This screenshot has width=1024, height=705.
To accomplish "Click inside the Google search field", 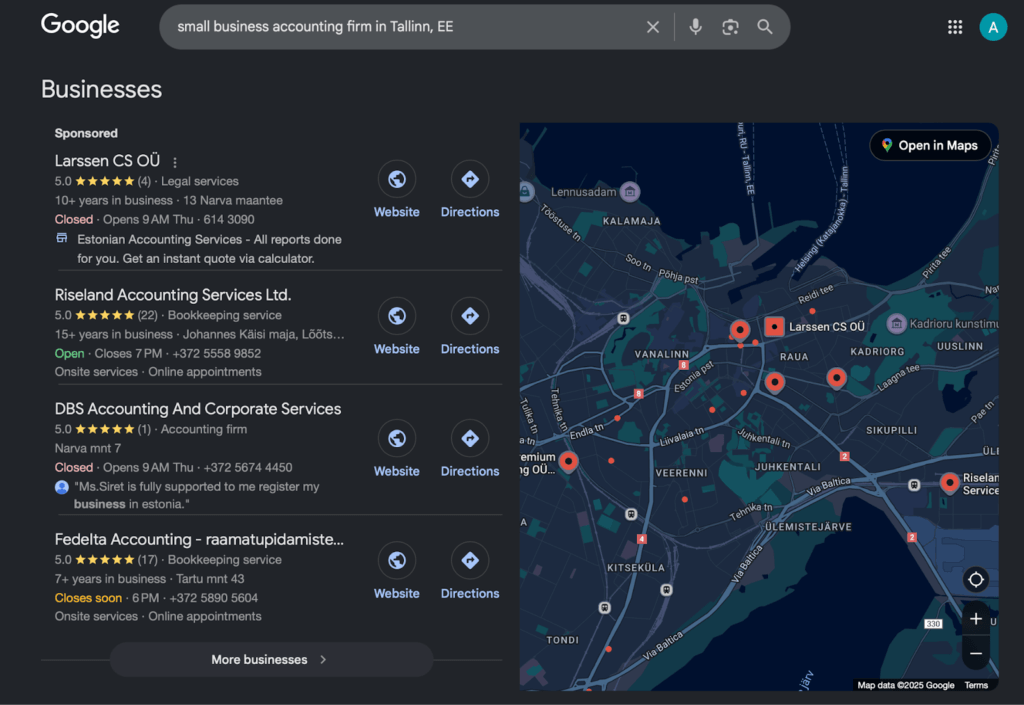I will pyautogui.click(x=400, y=27).
